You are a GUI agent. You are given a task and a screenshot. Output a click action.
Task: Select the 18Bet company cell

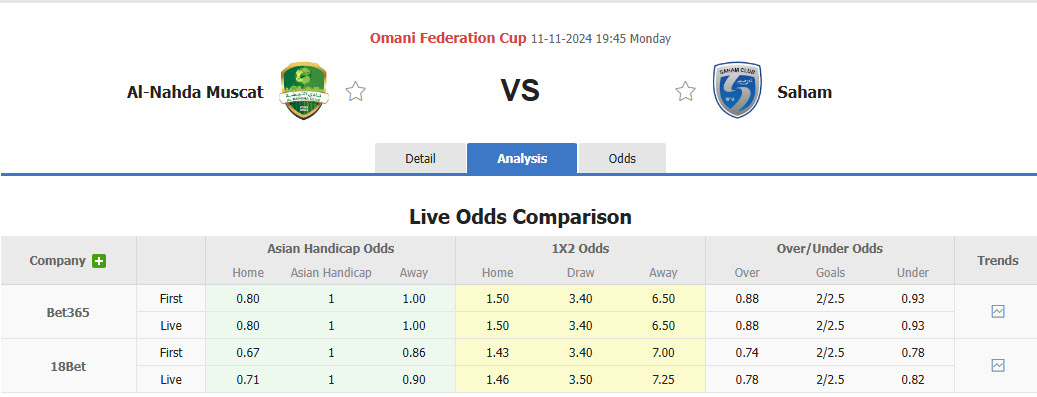68,366
